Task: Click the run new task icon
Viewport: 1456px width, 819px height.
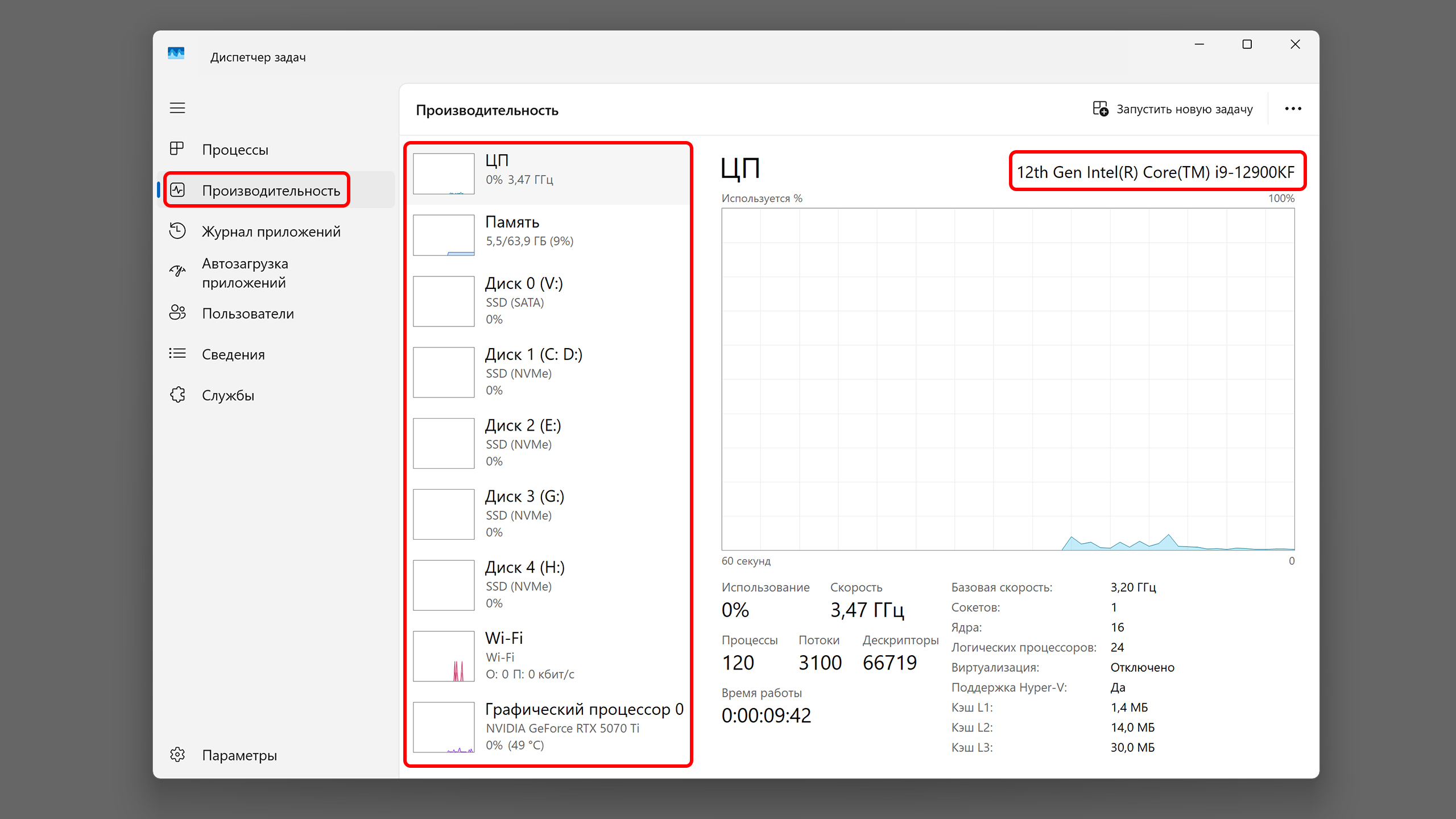Action: pos(1101,109)
